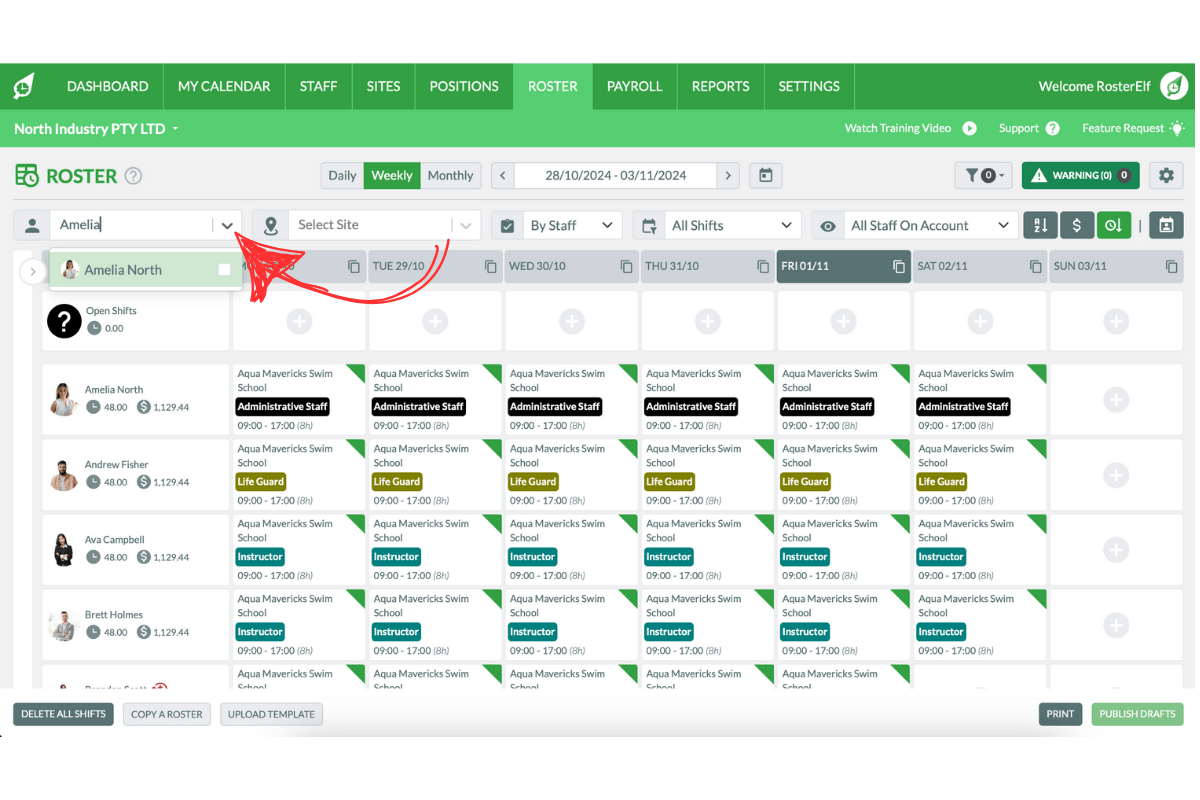Image resolution: width=1200 pixels, height=800 pixels.
Task: Copy shifts icon on FRI 01/11 header
Action: (899, 267)
